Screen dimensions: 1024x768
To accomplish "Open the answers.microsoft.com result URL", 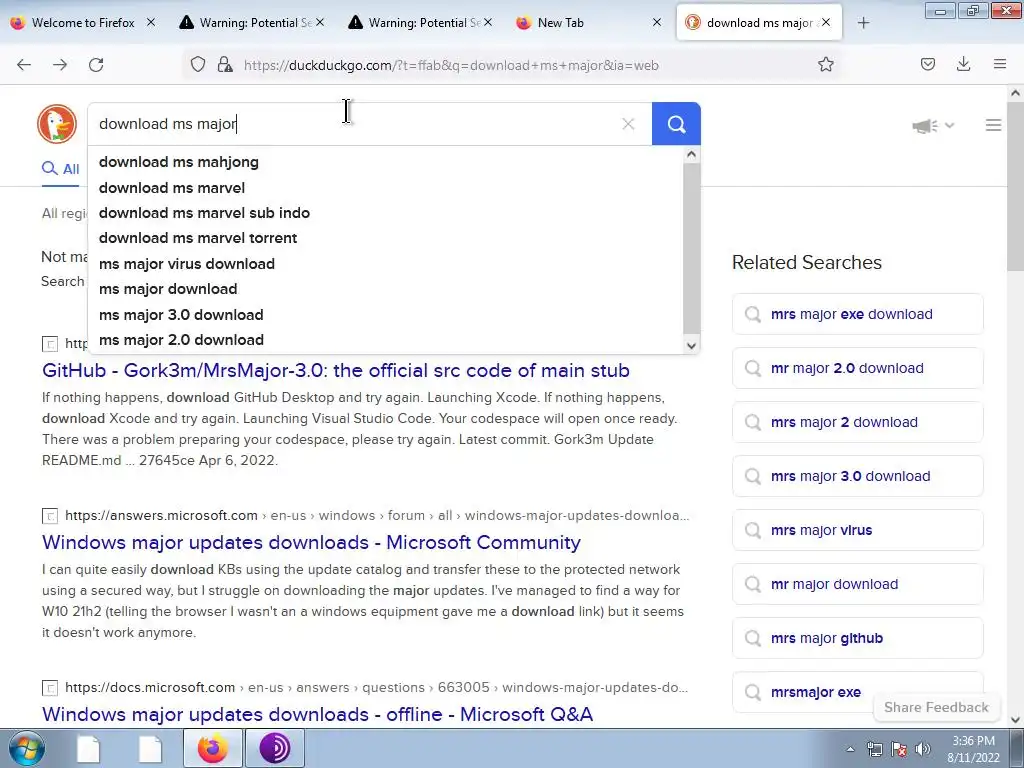I will 377,515.
